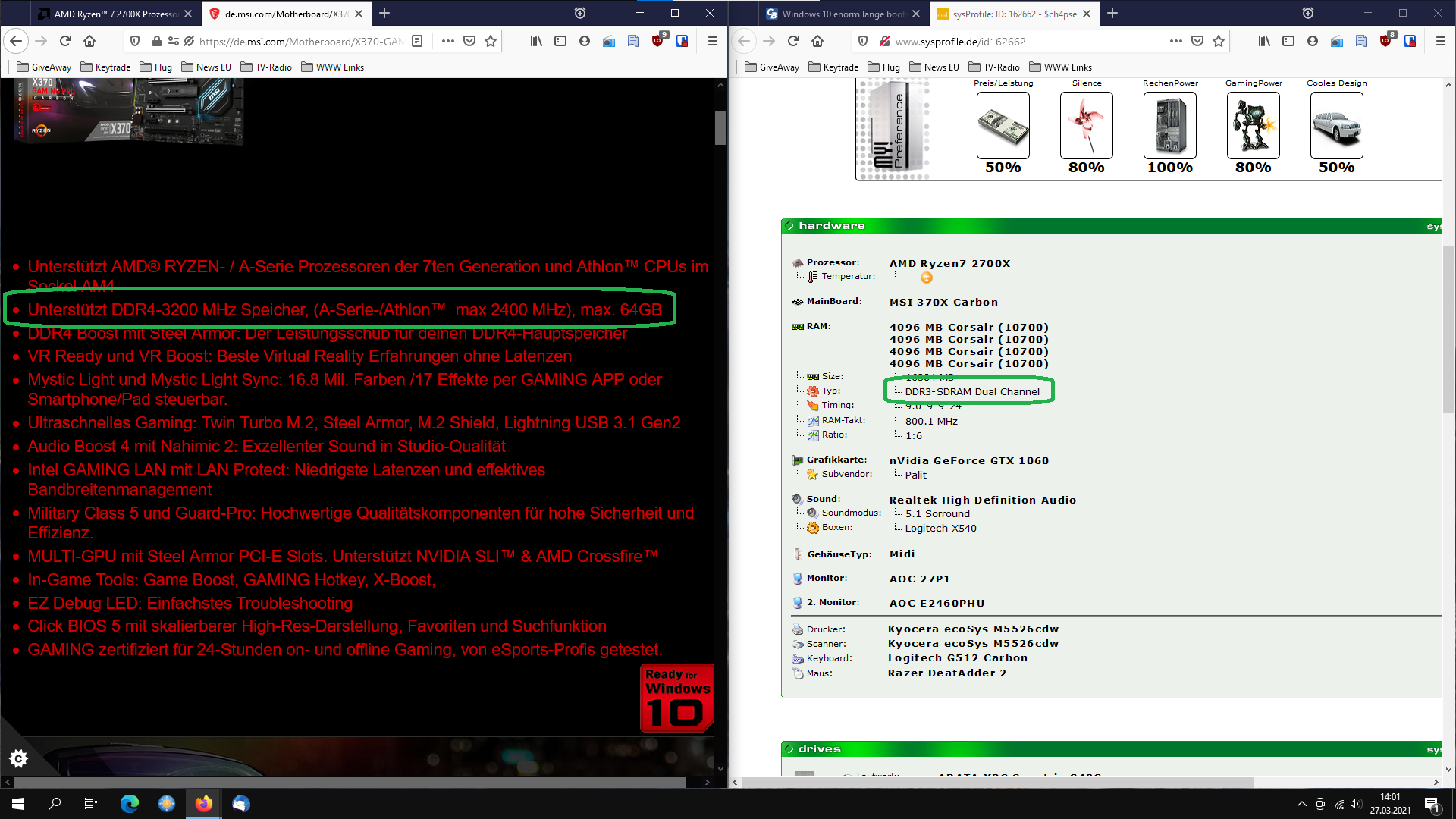This screenshot has height=819, width=1456.
Task: Open uBlock Origin icon in left browser
Action: [x=657, y=41]
